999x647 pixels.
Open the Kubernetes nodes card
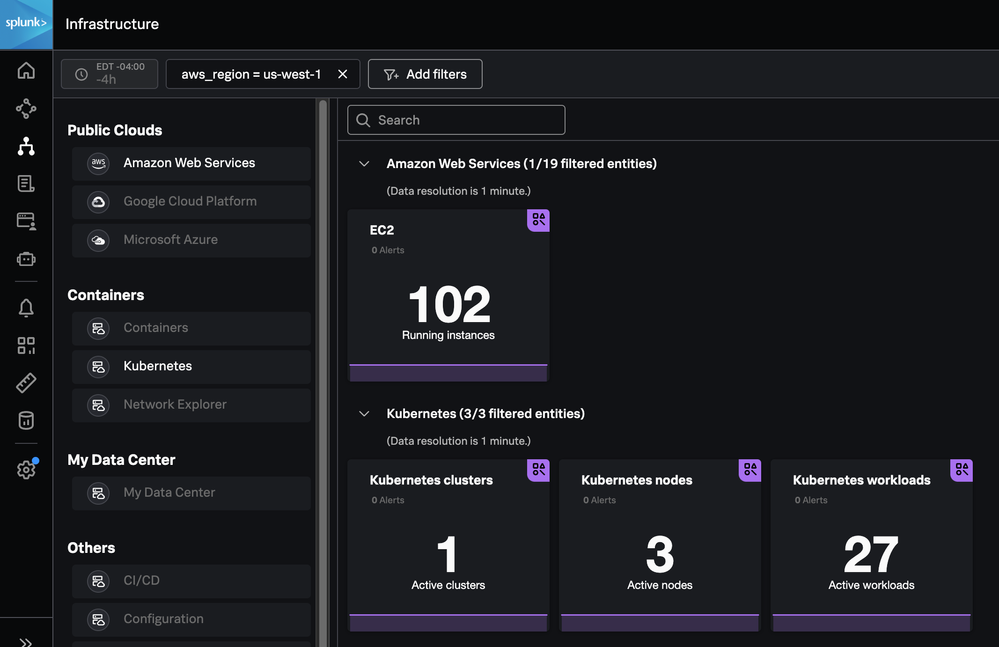(660, 545)
